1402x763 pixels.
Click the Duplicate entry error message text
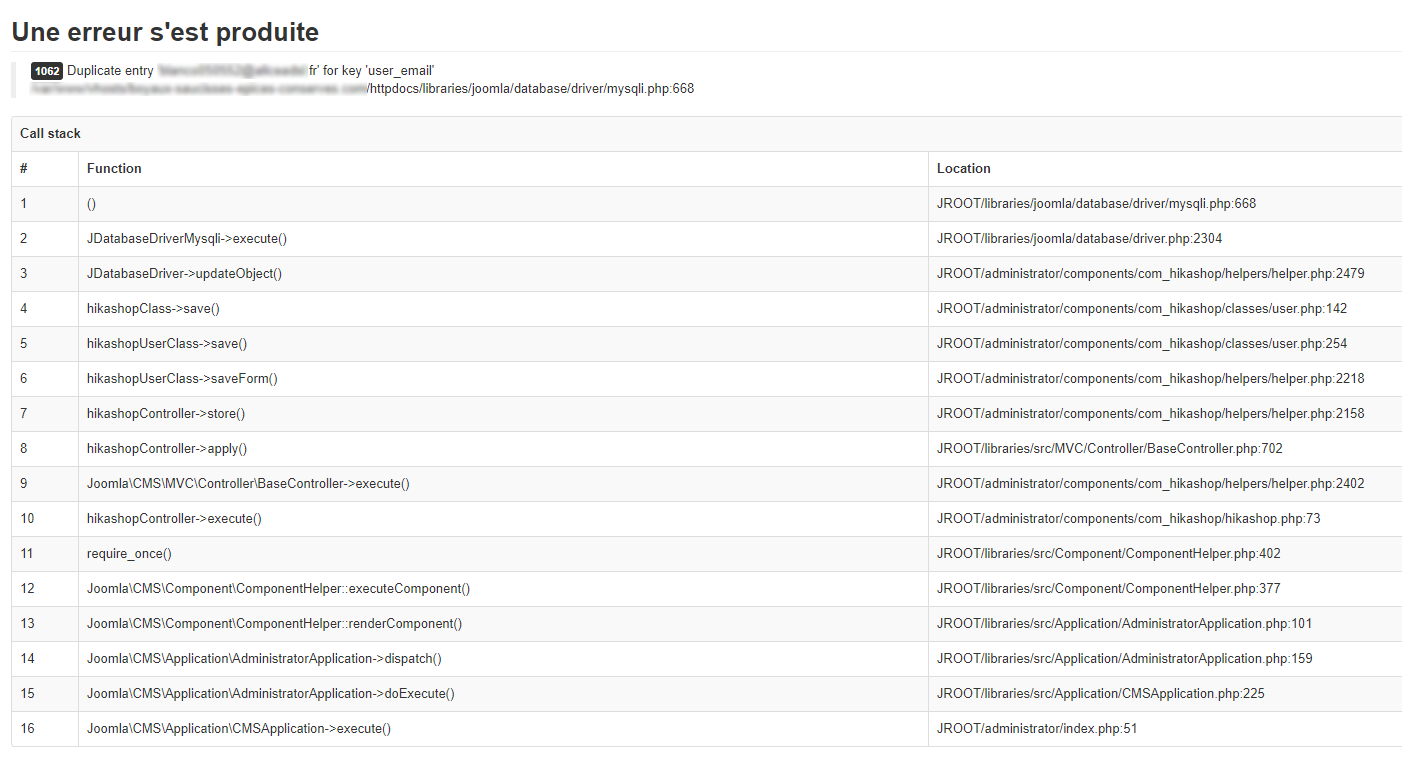[250, 71]
